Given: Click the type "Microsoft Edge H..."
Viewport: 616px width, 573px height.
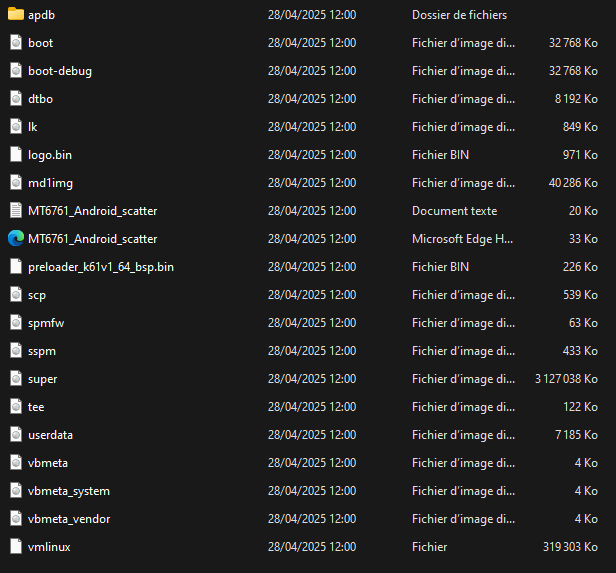Looking at the screenshot, I should tap(462, 239).
